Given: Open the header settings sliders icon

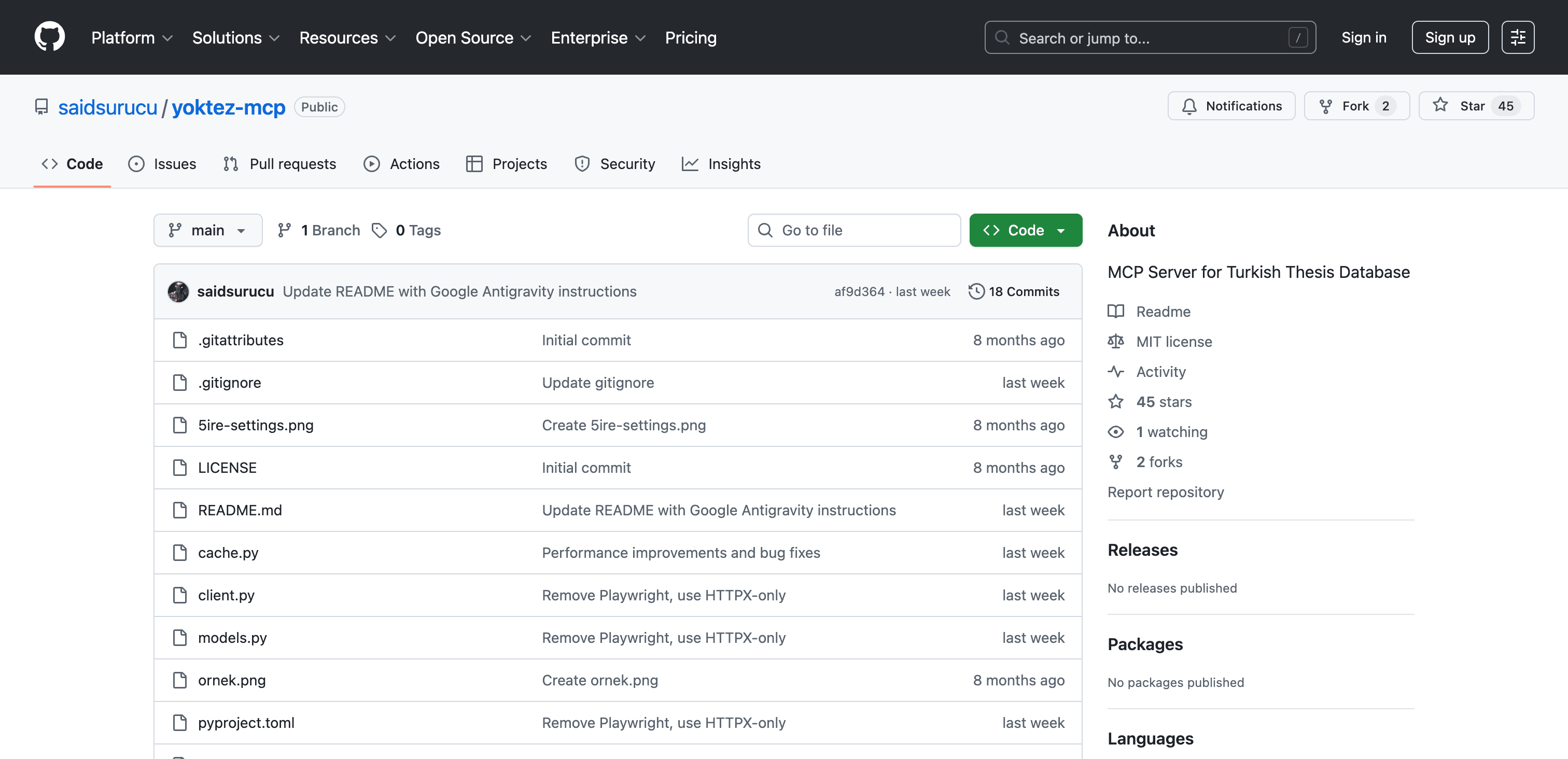Looking at the screenshot, I should coord(1518,37).
